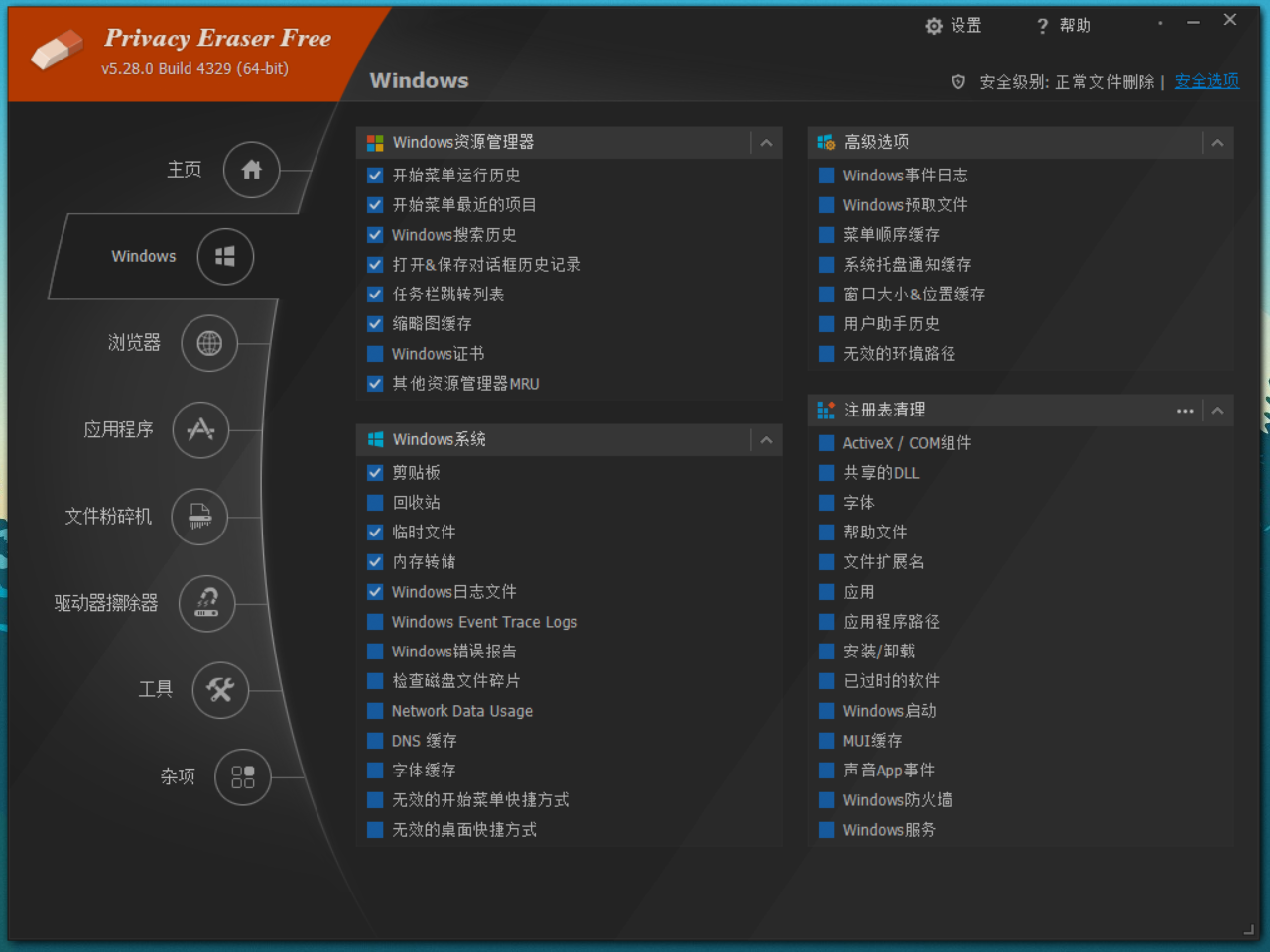
Task: Click the 杂项 grid icon
Action: [x=243, y=776]
